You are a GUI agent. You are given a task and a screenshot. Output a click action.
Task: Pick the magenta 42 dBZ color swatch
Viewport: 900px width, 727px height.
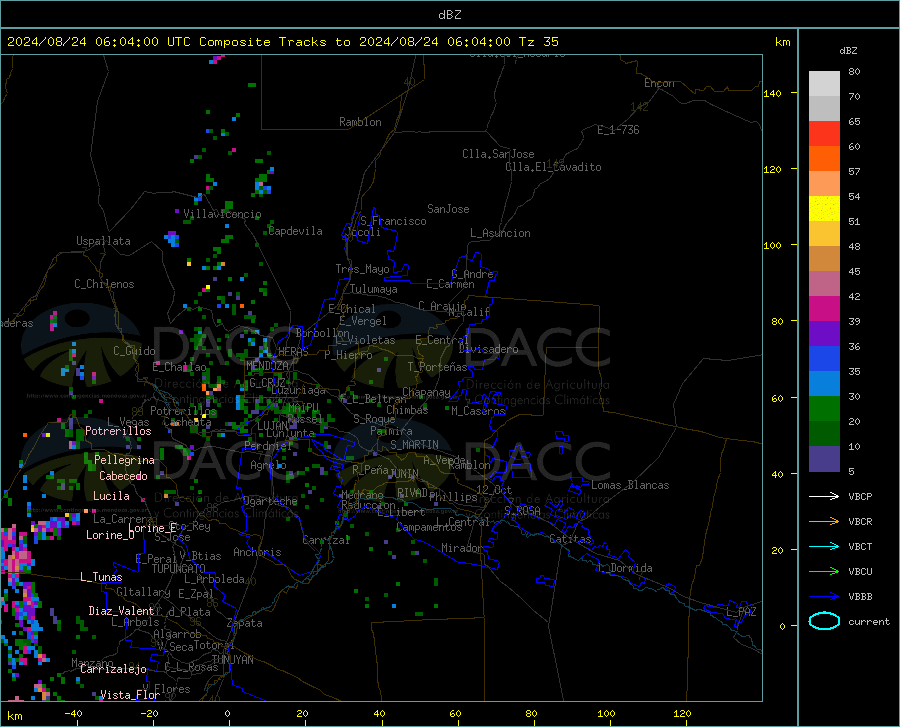click(x=824, y=309)
